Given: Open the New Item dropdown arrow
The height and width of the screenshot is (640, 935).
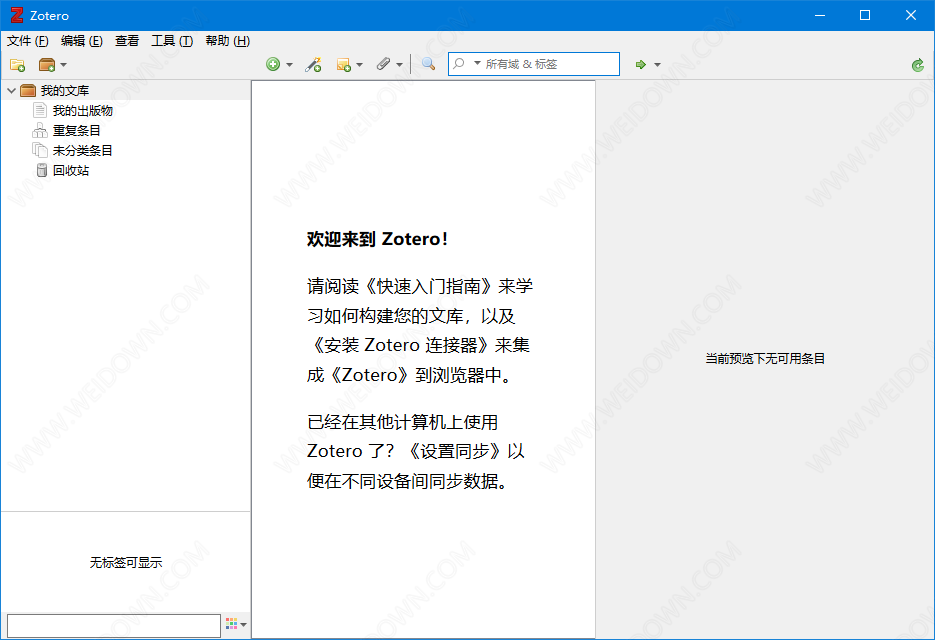Looking at the screenshot, I should pyautogui.click(x=290, y=64).
